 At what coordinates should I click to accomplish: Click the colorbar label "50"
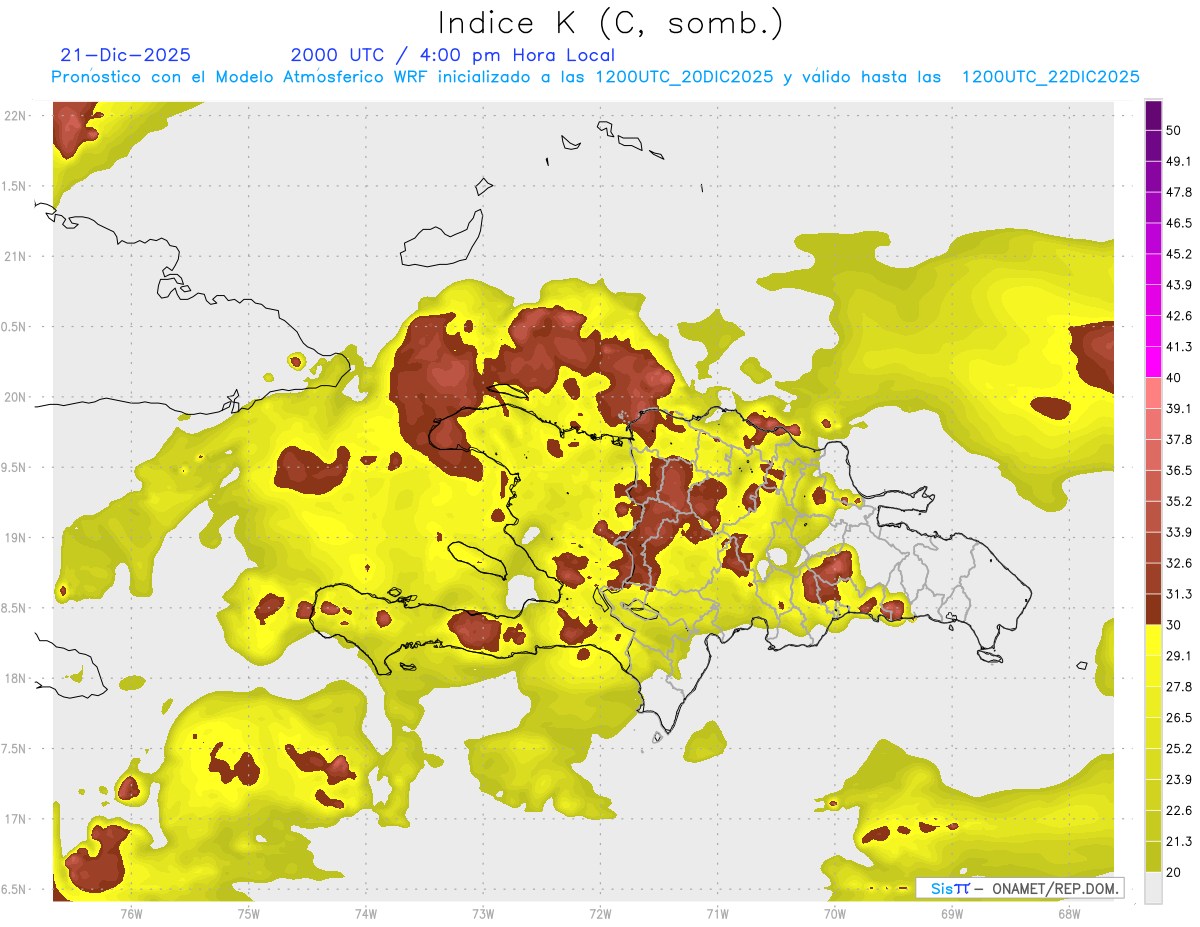click(1174, 131)
